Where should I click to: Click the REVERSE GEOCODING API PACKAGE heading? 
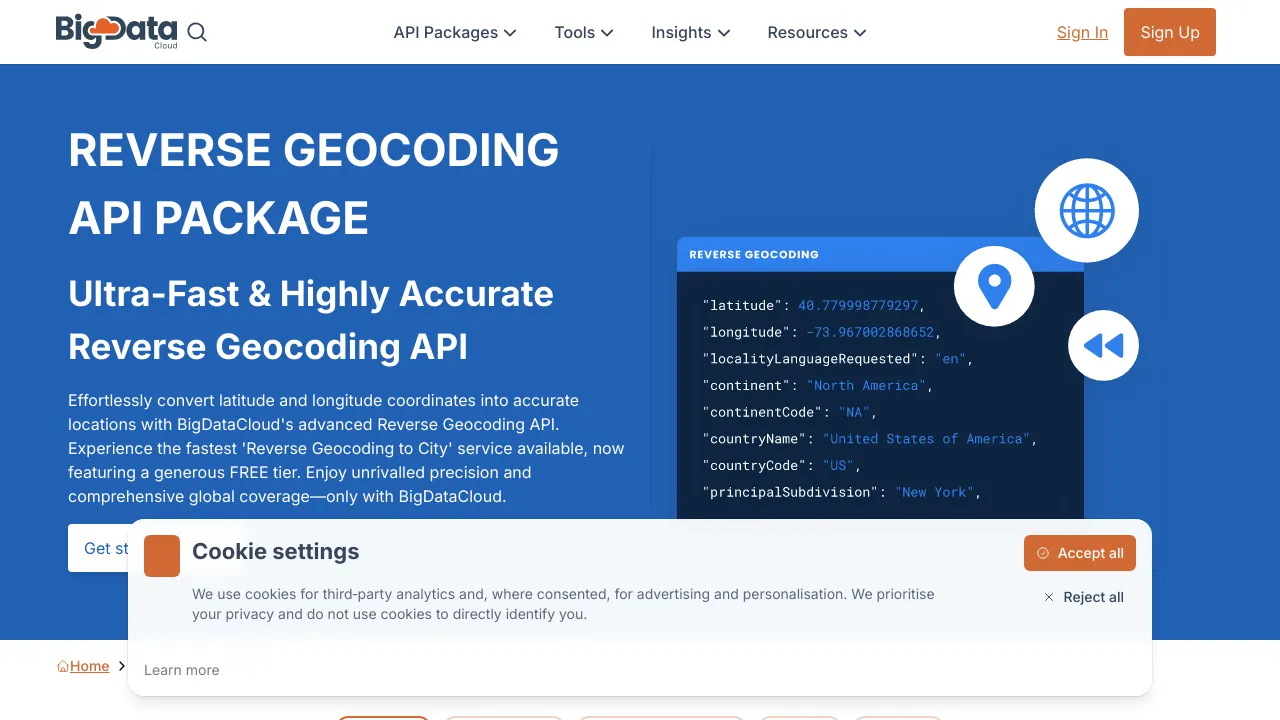tap(314, 184)
